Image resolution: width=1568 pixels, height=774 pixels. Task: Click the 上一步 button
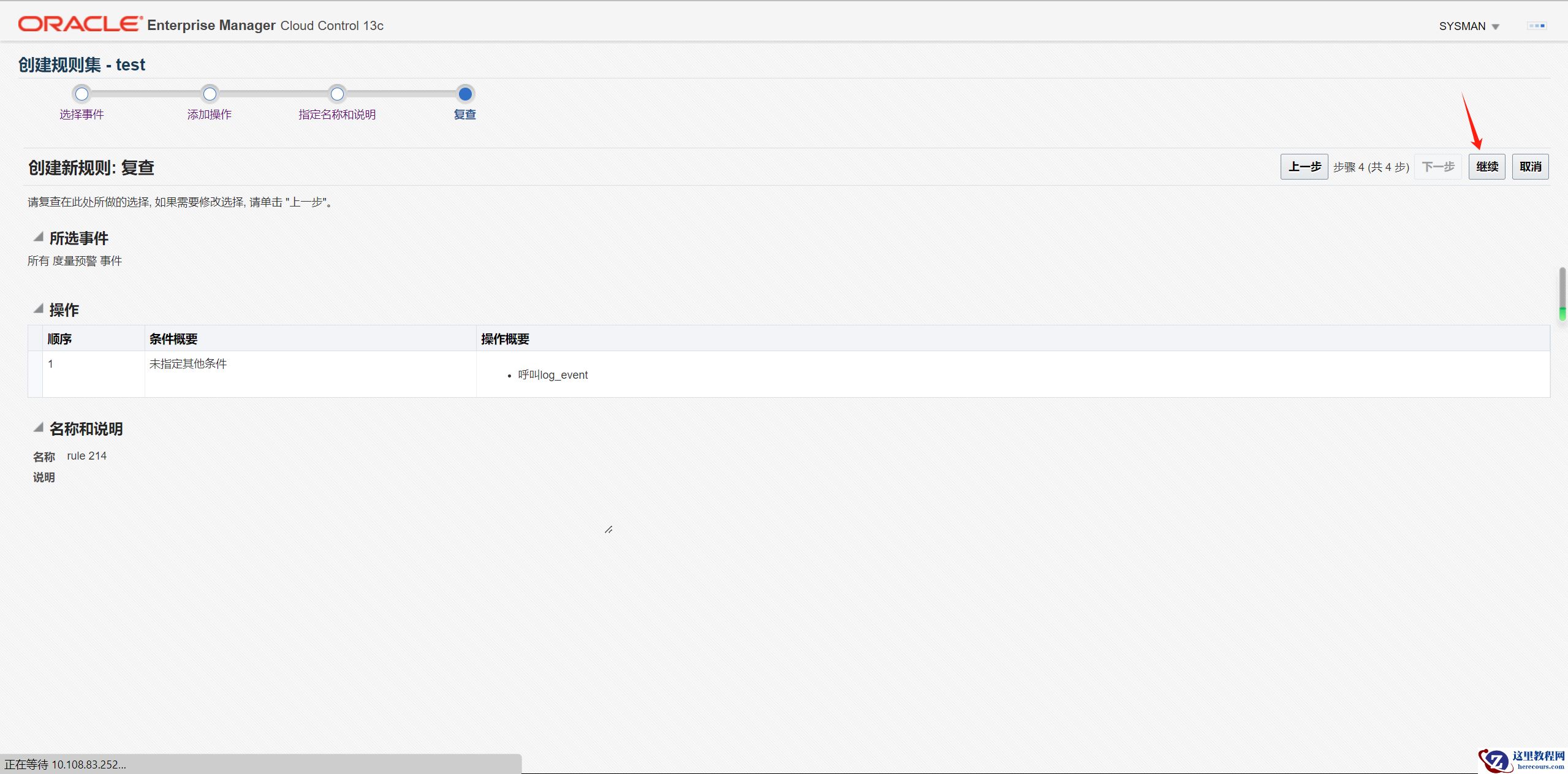click(x=1304, y=167)
